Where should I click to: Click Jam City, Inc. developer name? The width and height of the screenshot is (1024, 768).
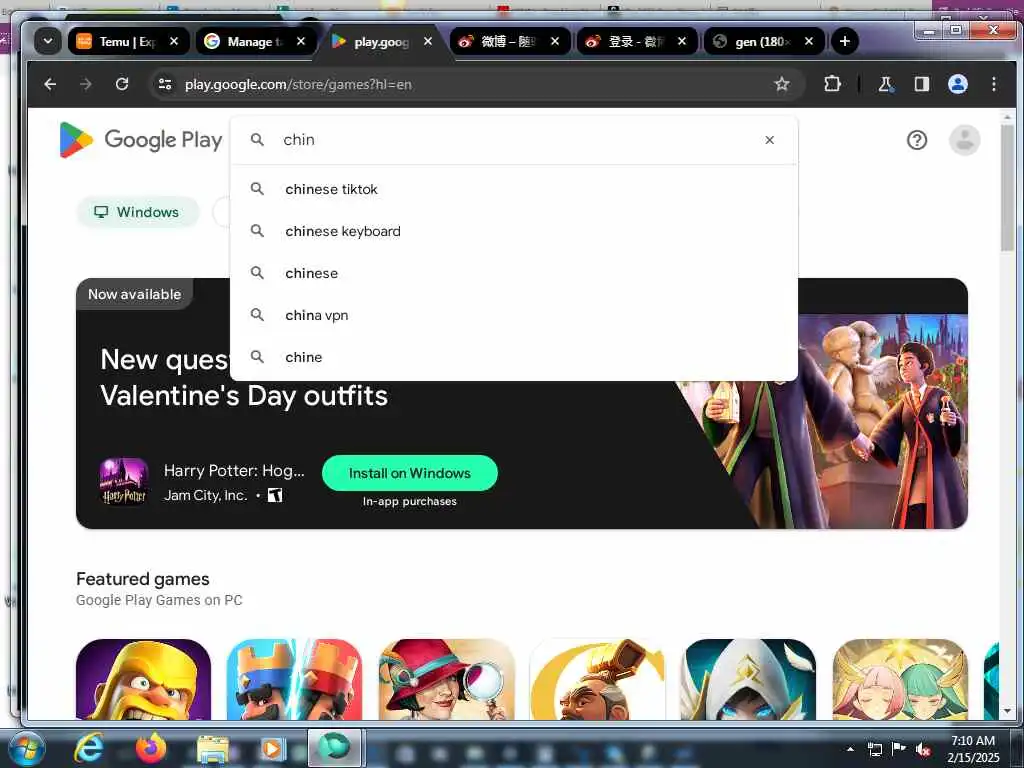(x=205, y=496)
